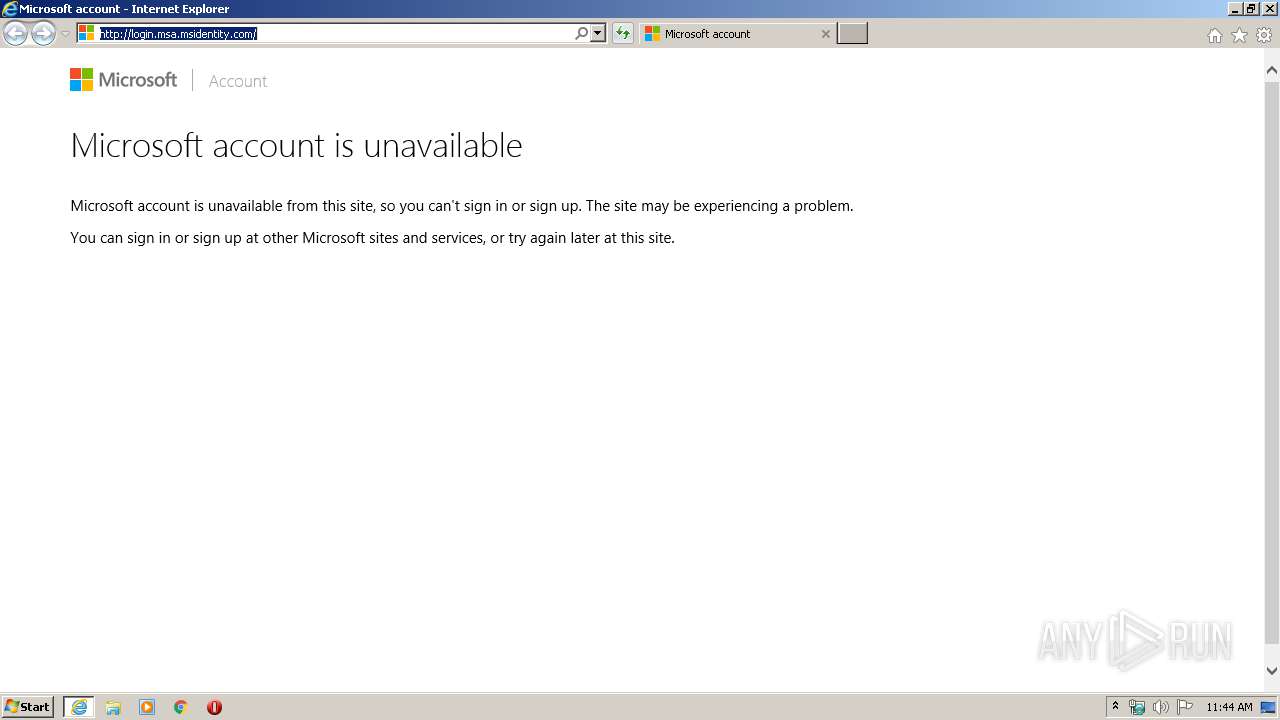The height and width of the screenshot is (720, 1280).
Task: Expand the address bar autocomplete dropdown
Action: tap(598, 34)
